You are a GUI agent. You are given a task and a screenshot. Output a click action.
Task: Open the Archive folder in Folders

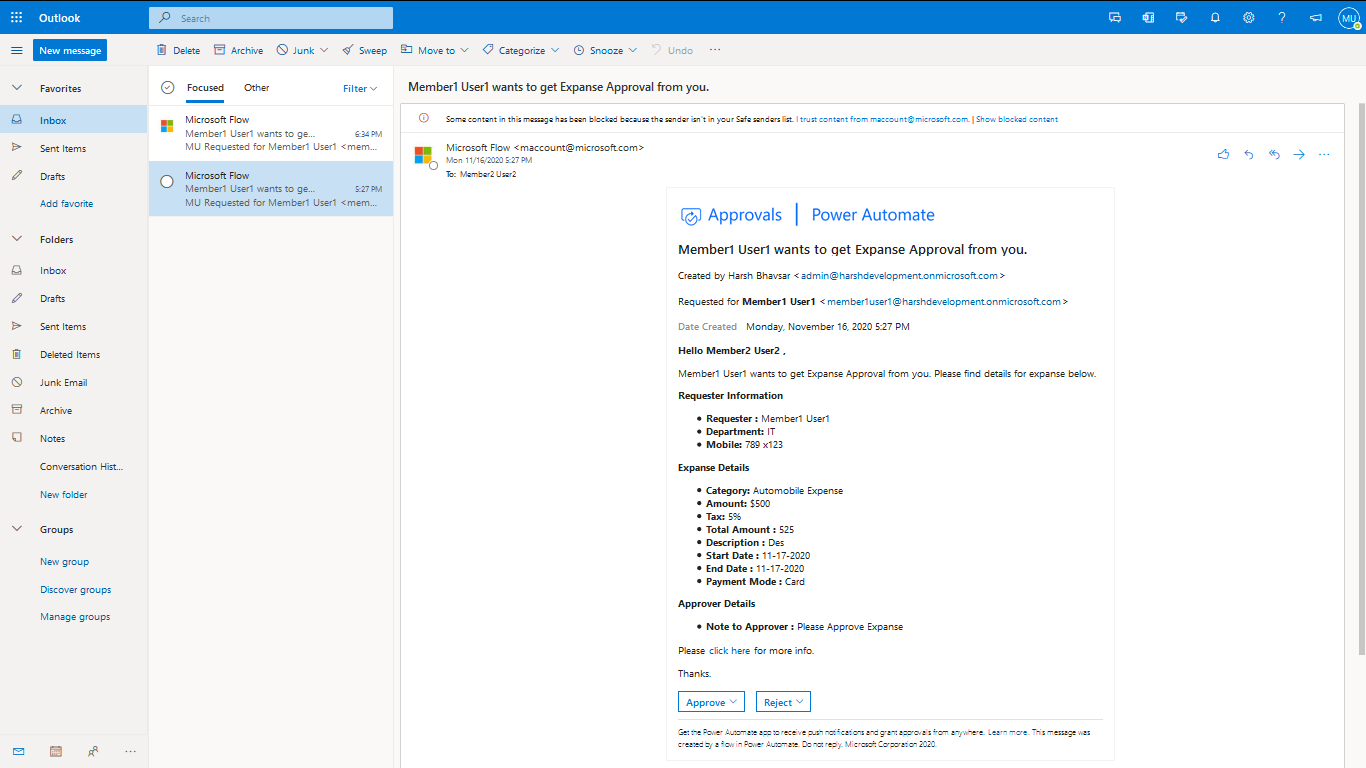coord(74,410)
